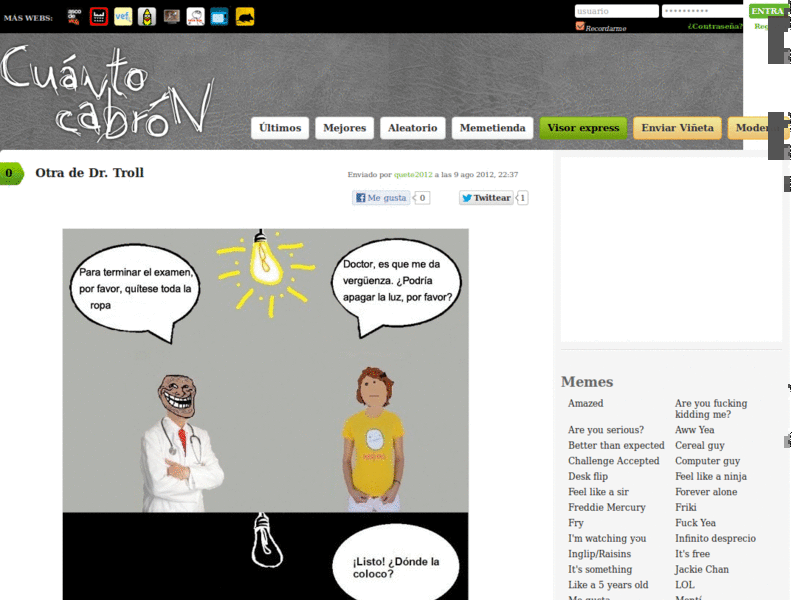Image resolution: width=800 pixels, height=600 pixels.
Task: Click the Facebook icon in Me gusta
Action: click(361, 197)
